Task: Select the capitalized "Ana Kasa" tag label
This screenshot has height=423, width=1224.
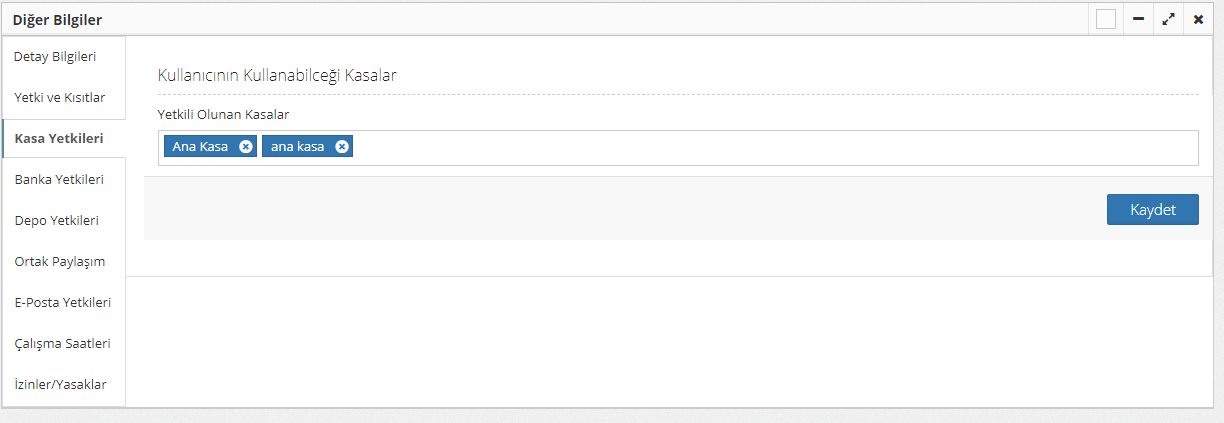Action: [200, 147]
